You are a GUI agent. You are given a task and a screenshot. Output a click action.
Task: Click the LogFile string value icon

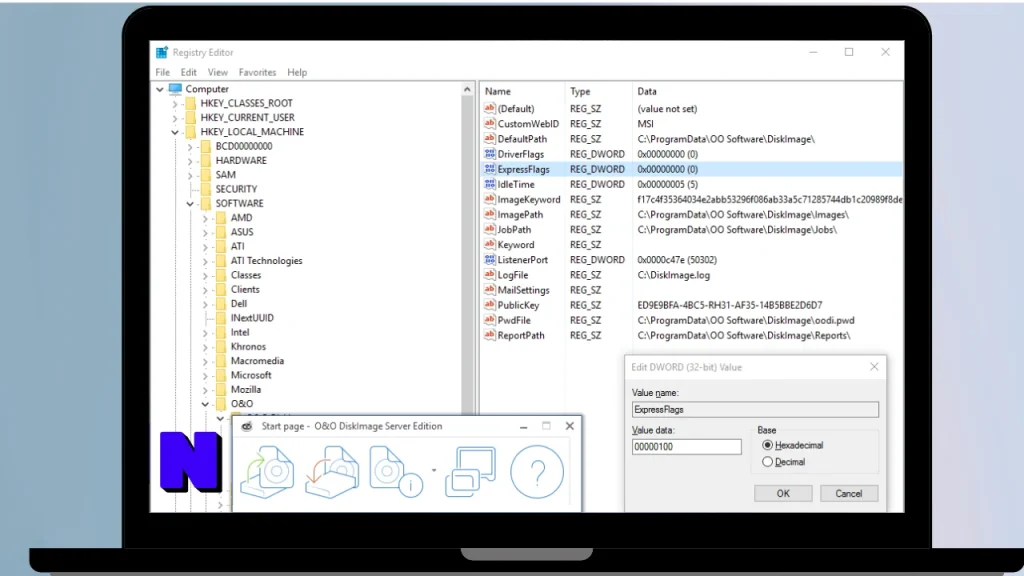490,275
